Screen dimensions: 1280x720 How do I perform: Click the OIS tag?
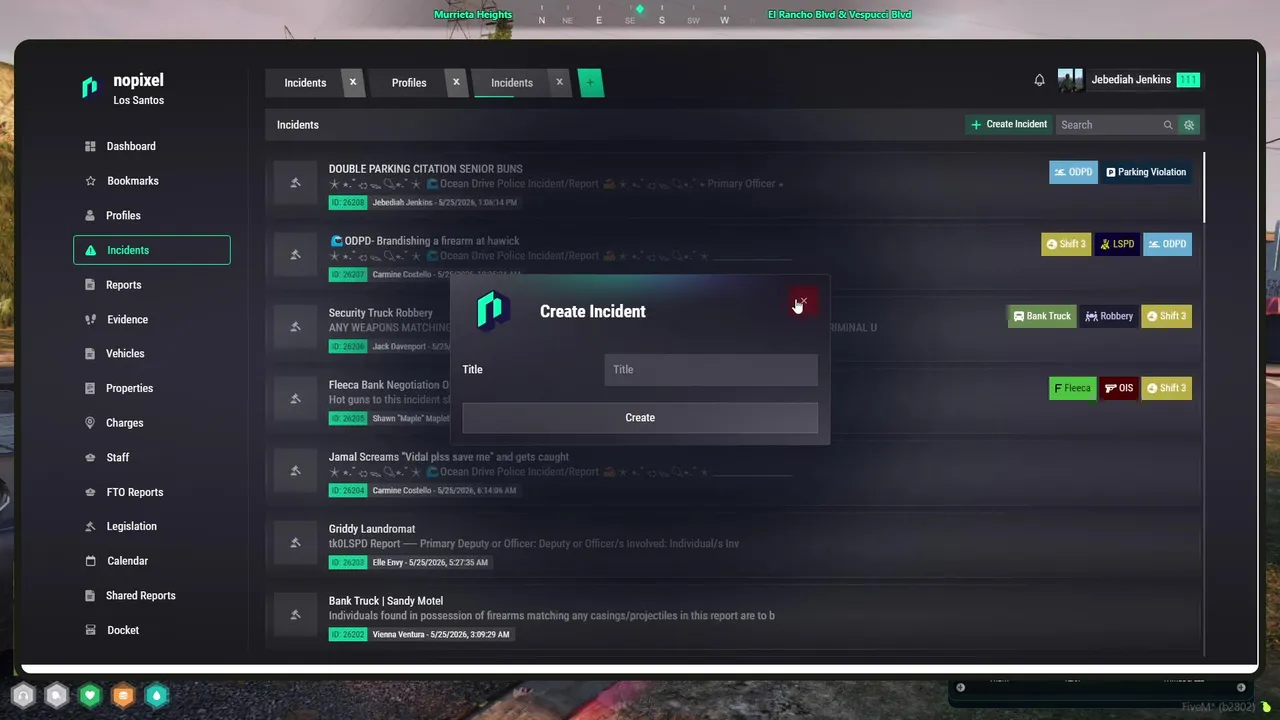[1119, 388]
